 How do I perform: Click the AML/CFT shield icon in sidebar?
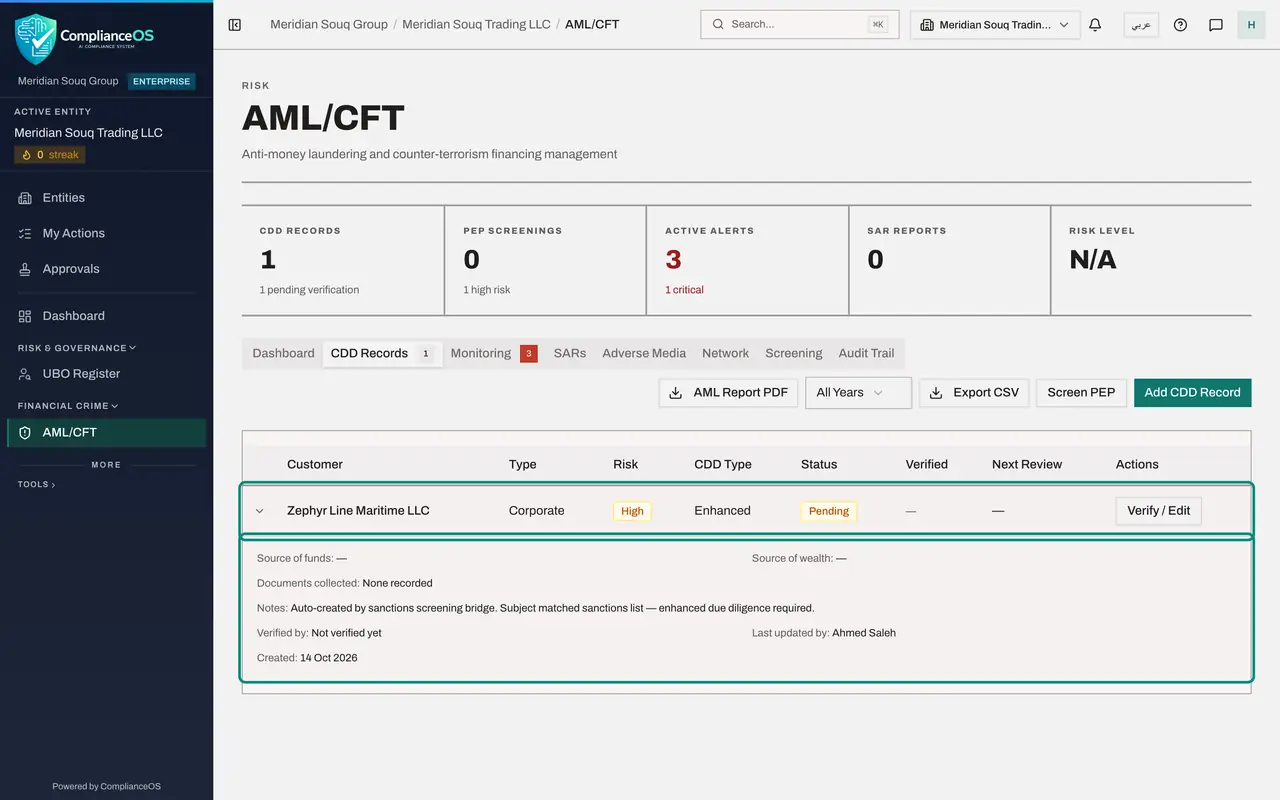(x=25, y=433)
